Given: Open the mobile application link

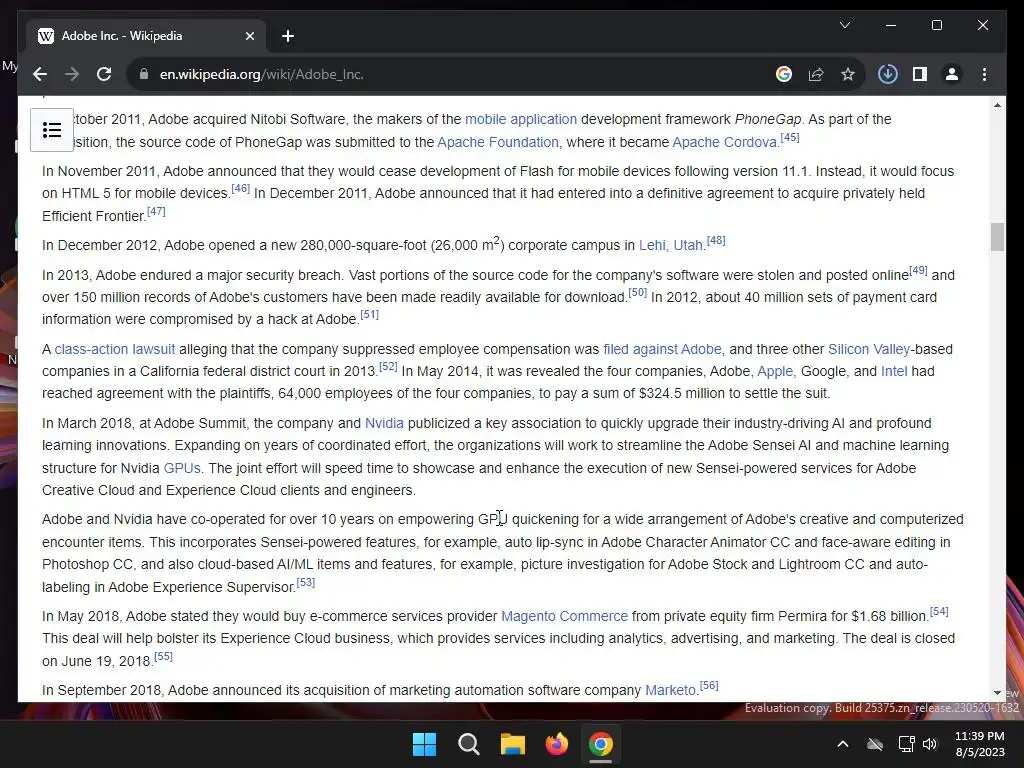Looking at the screenshot, I should pos(520,120).
